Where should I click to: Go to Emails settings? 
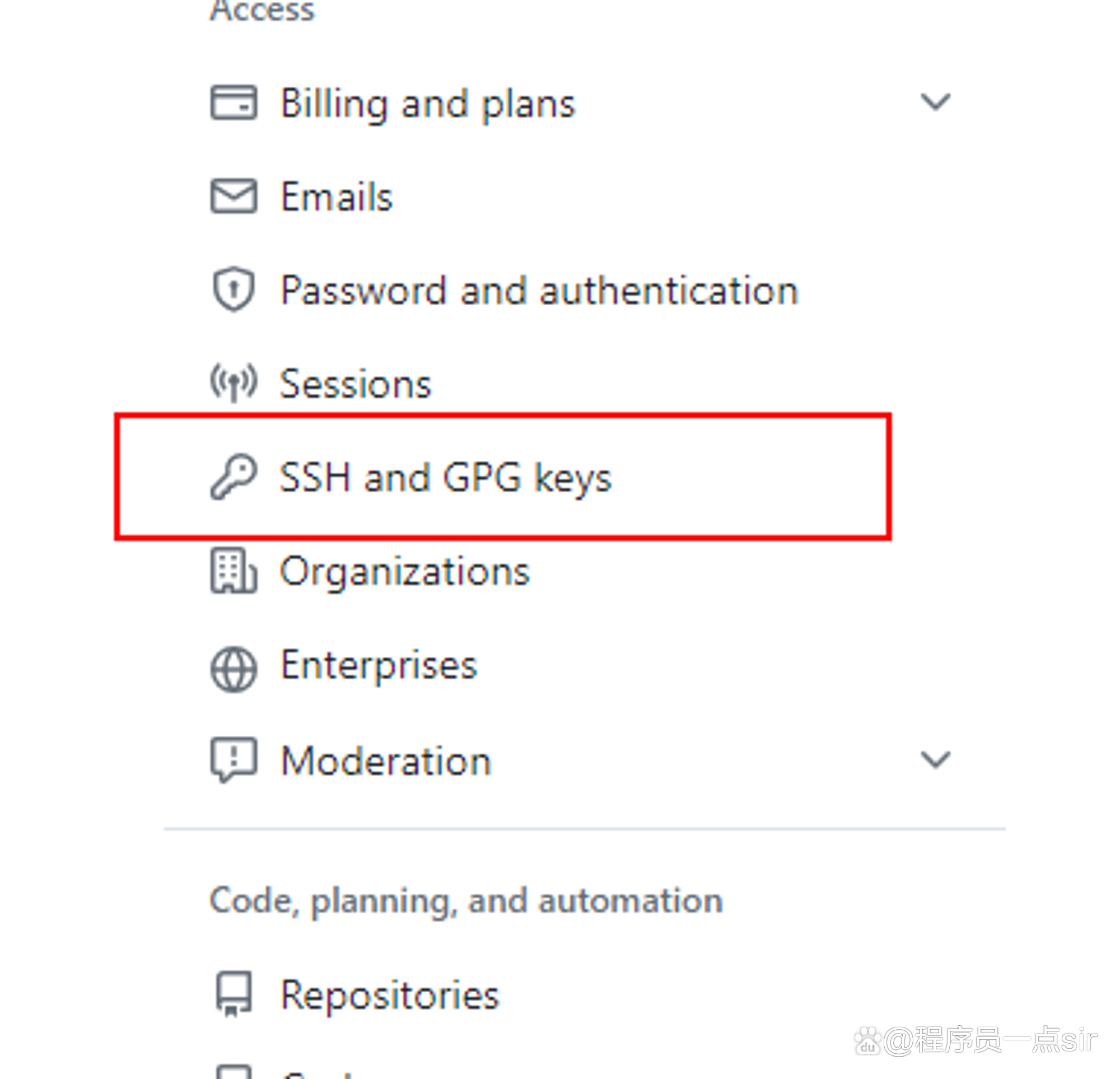coord(337,197)
